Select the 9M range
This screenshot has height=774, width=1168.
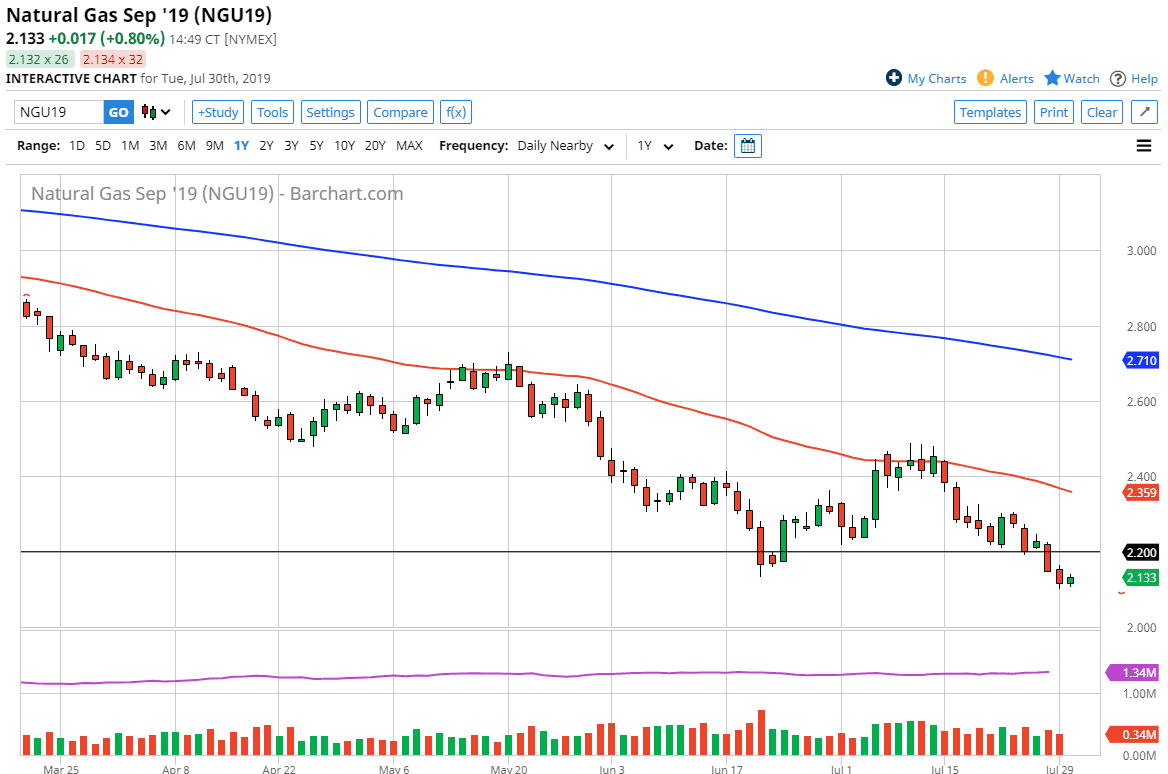[215, 146]
